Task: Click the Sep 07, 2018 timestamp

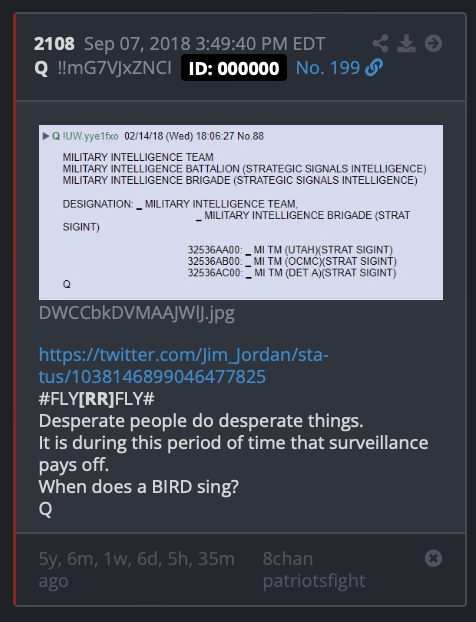Action: pos(205,44)
